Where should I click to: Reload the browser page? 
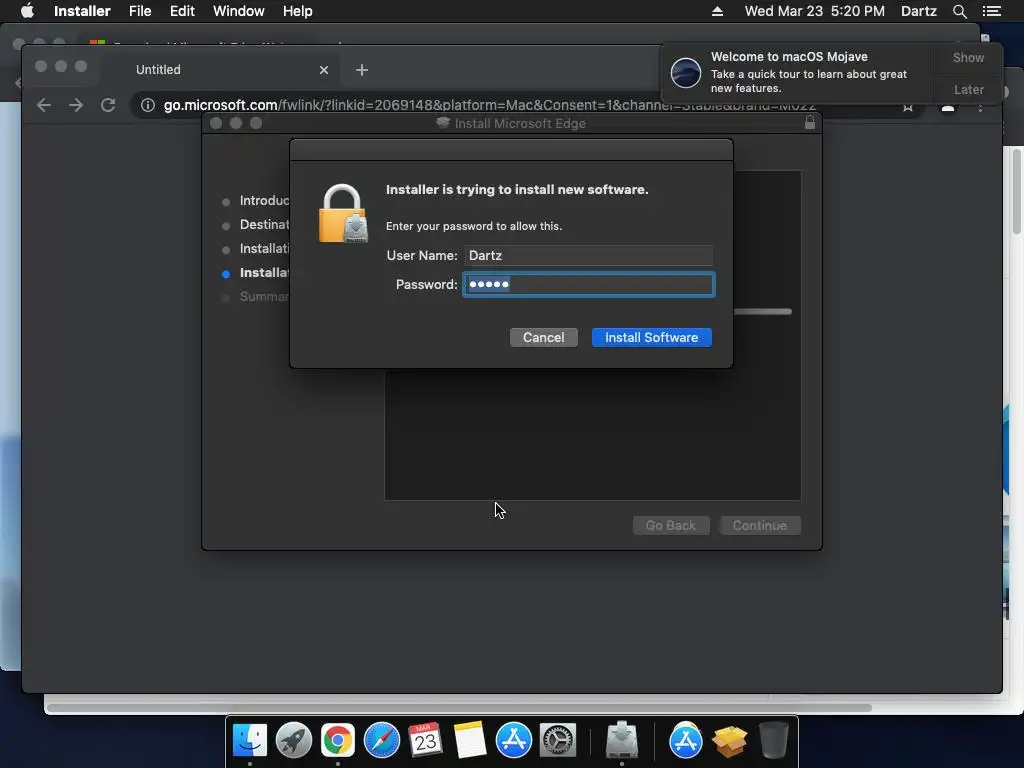pos(108,105)
